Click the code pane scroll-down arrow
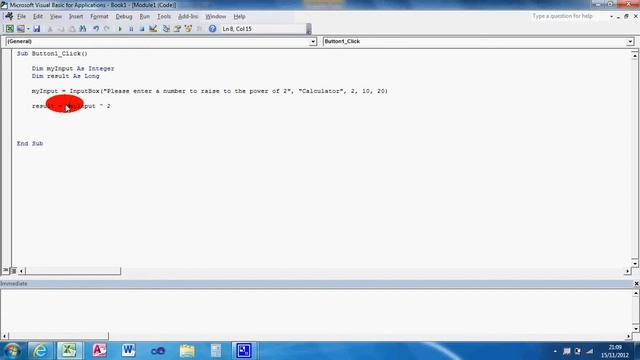 (x=635, y=263)
